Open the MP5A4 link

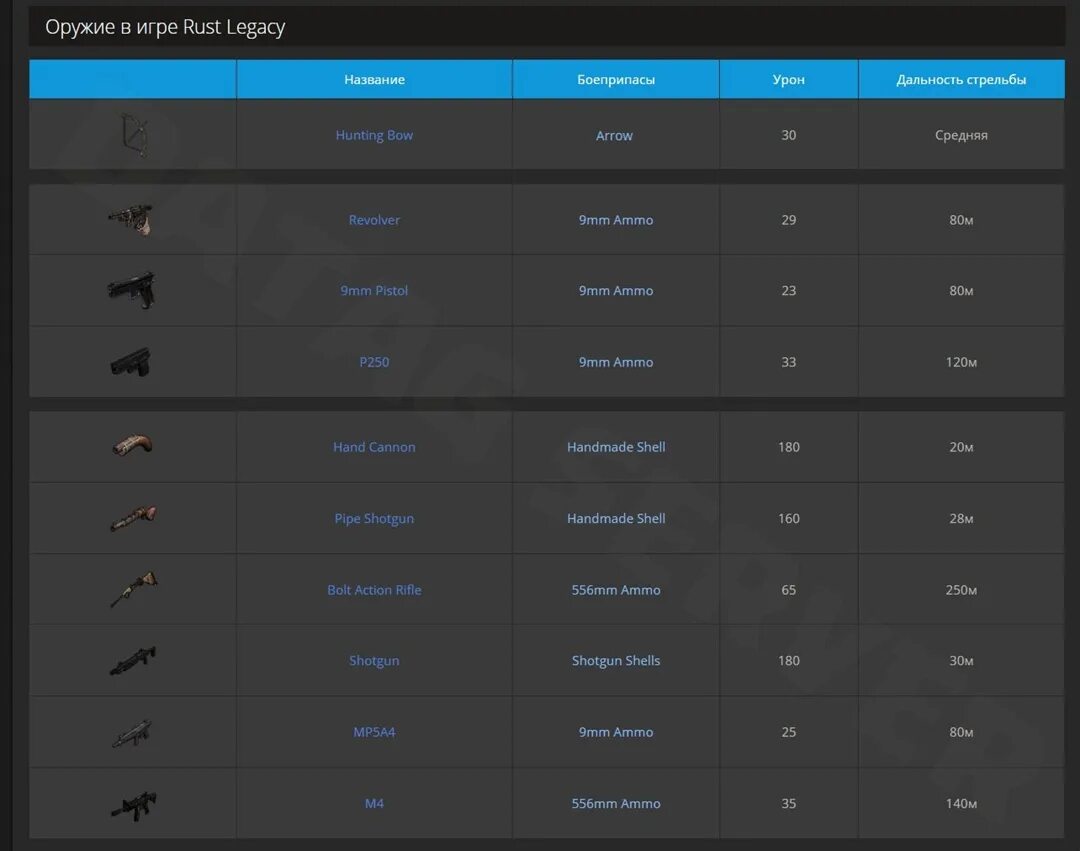(374, 732)
